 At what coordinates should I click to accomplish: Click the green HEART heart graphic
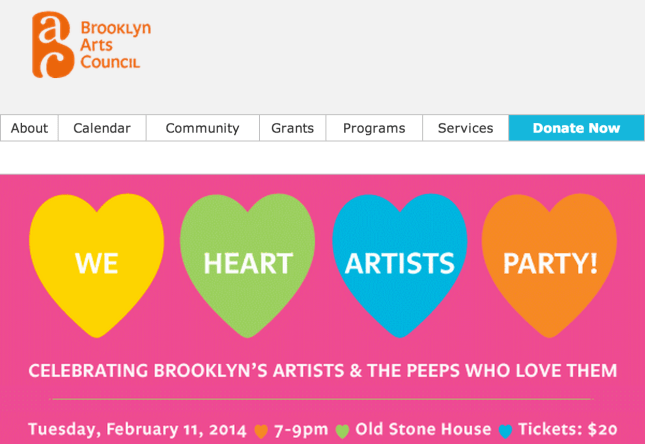click(247, 262)
